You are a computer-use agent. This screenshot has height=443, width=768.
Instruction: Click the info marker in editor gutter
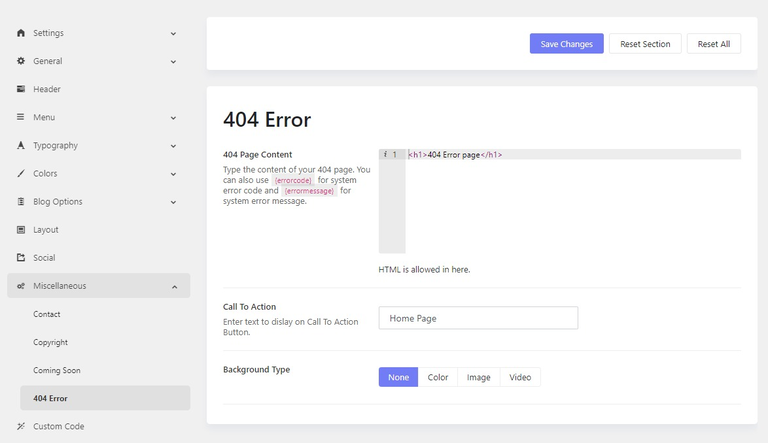[x=385, y=154]
